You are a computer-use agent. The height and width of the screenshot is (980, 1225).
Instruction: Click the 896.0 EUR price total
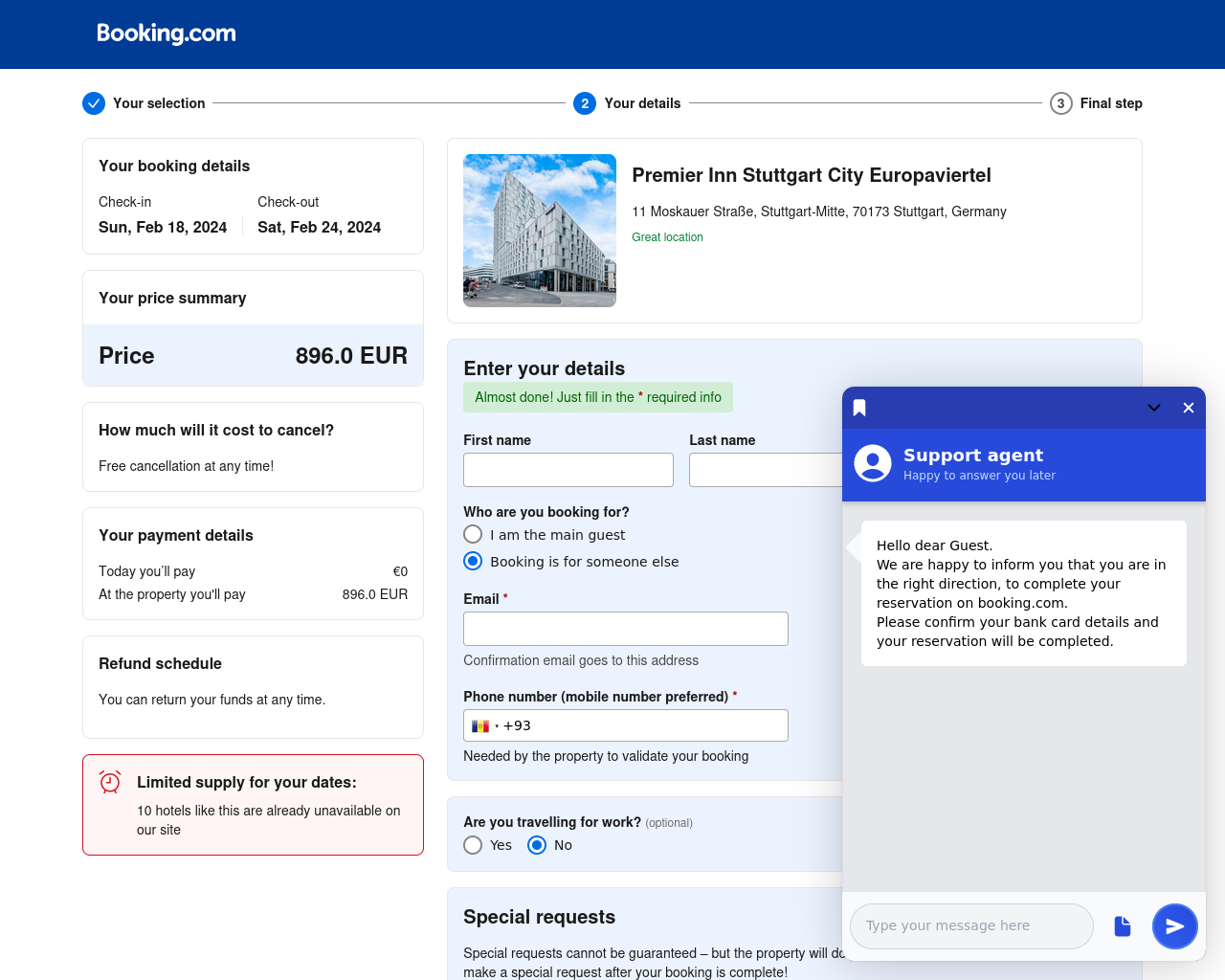pos(351,356)
